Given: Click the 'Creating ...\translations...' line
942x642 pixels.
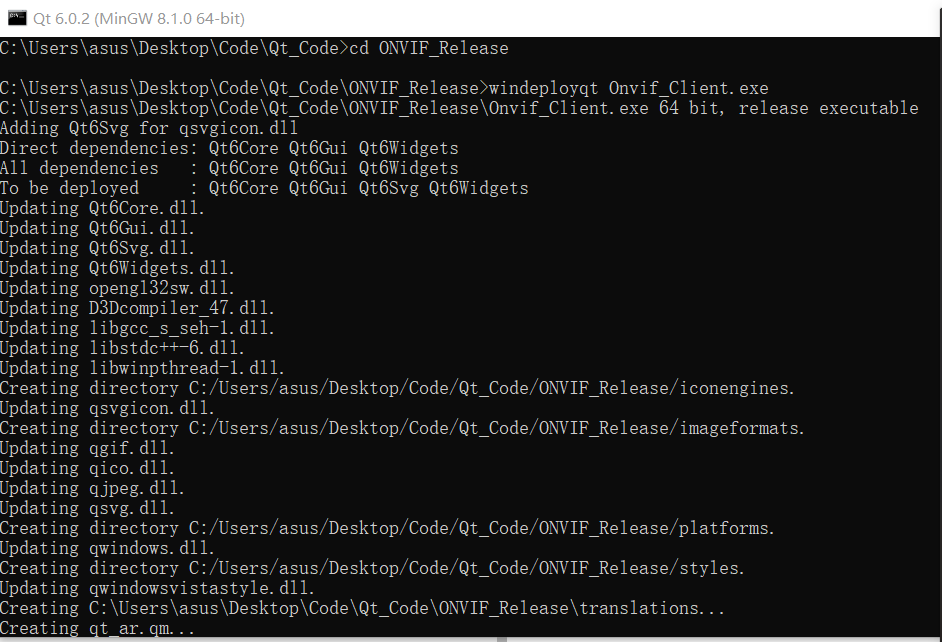Looking at the screenshot, I should pyautogui.click(x=362, y=608).
